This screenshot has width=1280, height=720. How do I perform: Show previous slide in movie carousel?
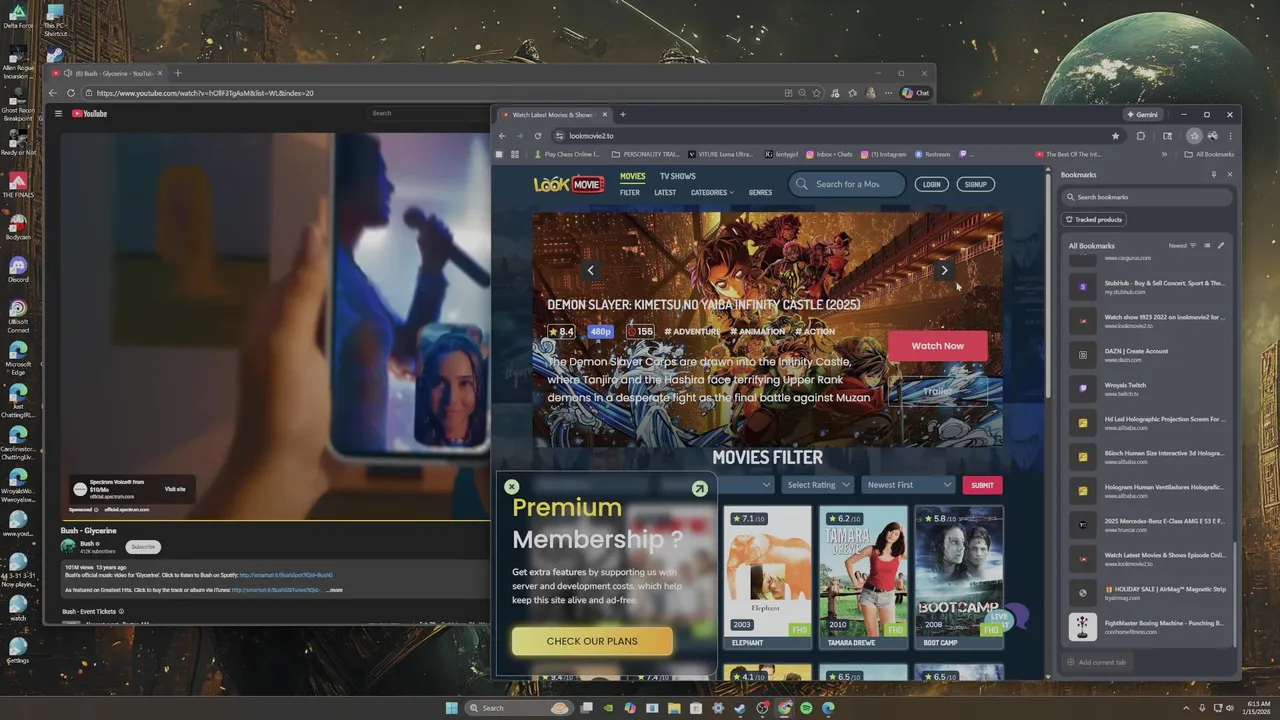(590, 270)
